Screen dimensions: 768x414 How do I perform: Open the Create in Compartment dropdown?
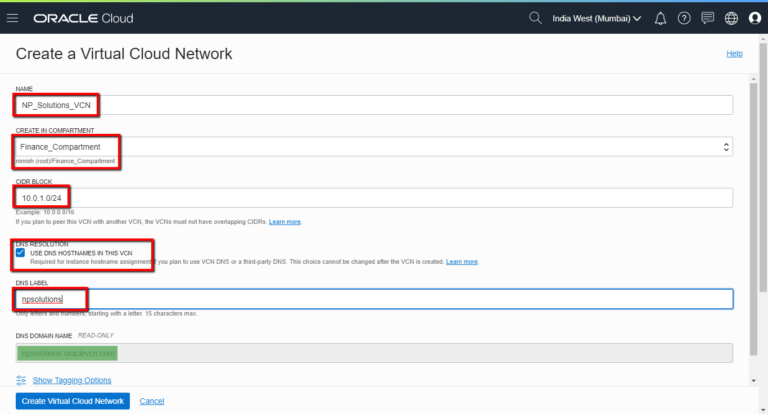point(374,147)
